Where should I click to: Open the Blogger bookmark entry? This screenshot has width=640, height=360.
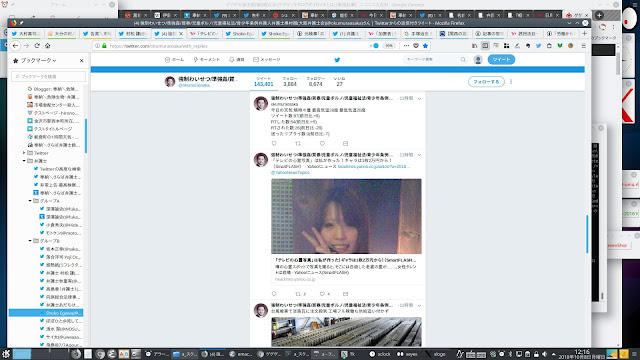coord(53,89)
